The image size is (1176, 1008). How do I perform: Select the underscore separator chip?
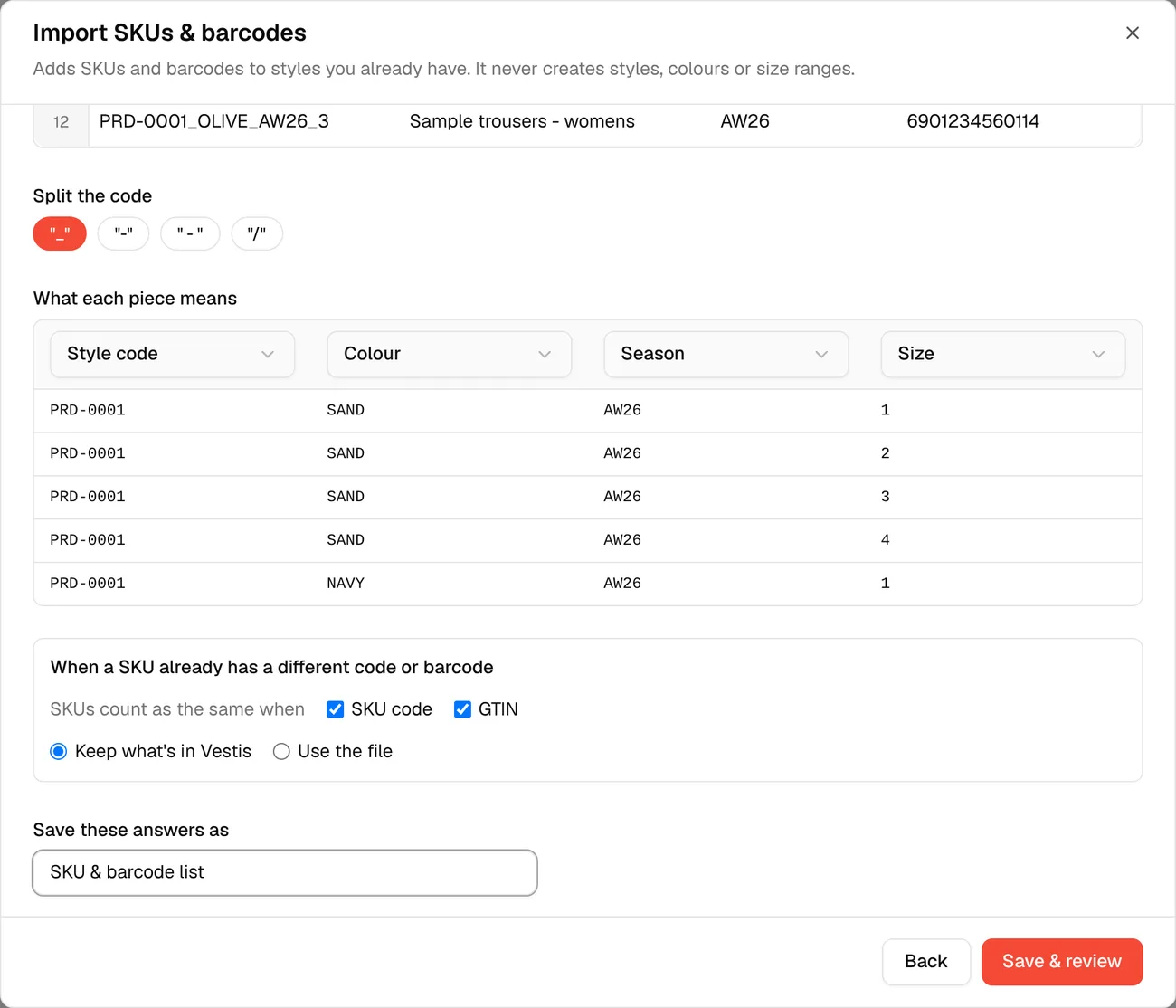[60, 233]
